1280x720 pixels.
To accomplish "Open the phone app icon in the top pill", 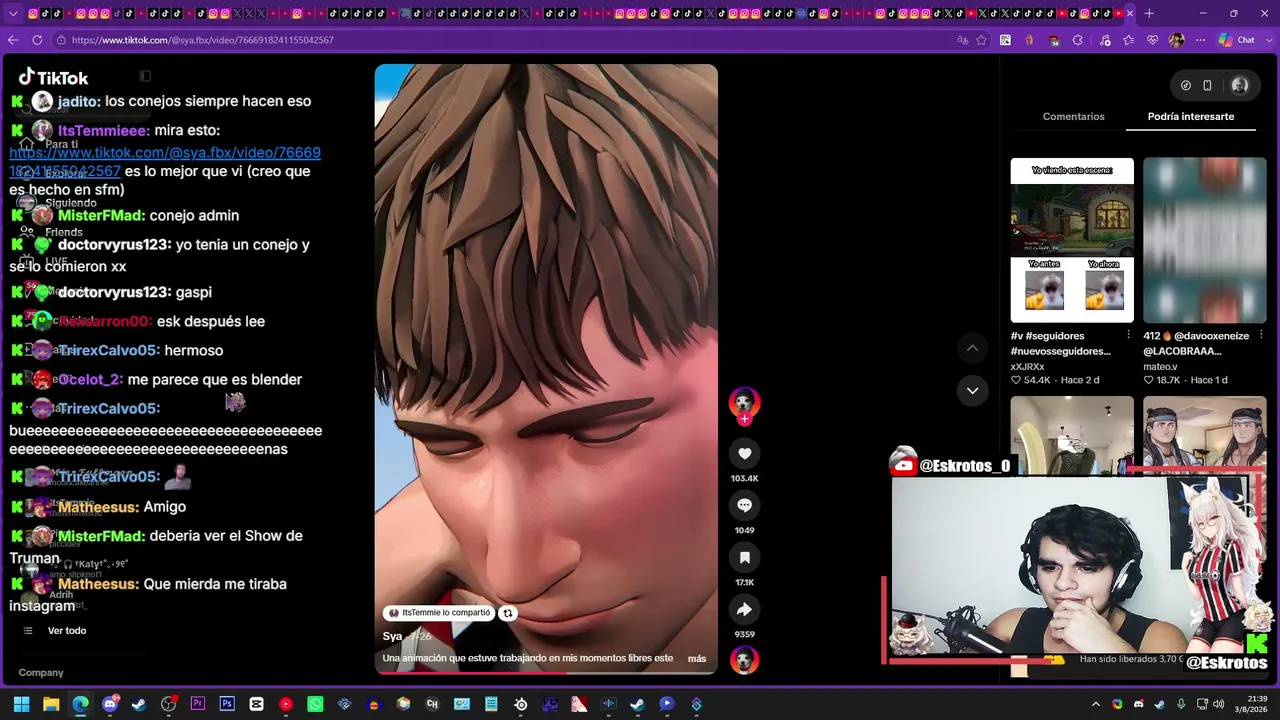I will point(1207,86).
